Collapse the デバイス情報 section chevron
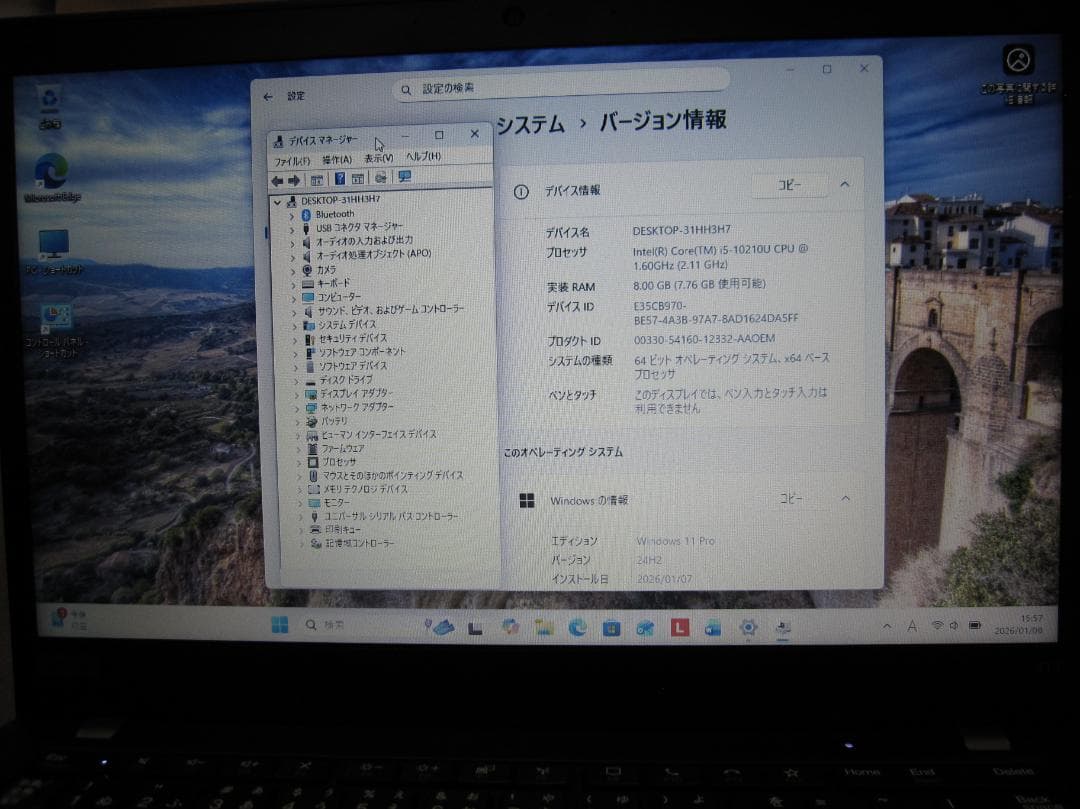Screen dimensions: 1080x809 tap(845, 185)
